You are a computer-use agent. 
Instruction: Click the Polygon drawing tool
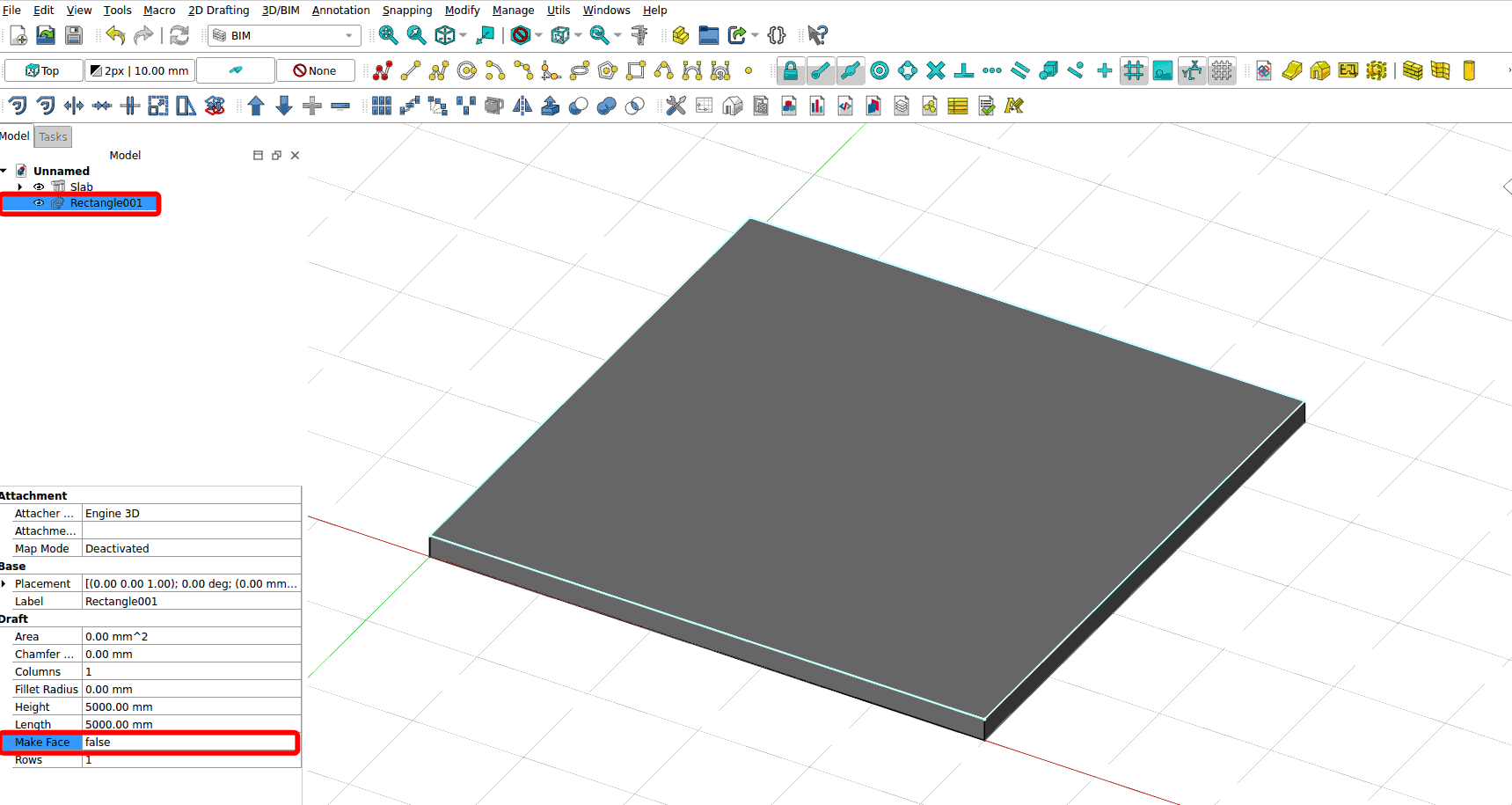[x=607, y=71]
